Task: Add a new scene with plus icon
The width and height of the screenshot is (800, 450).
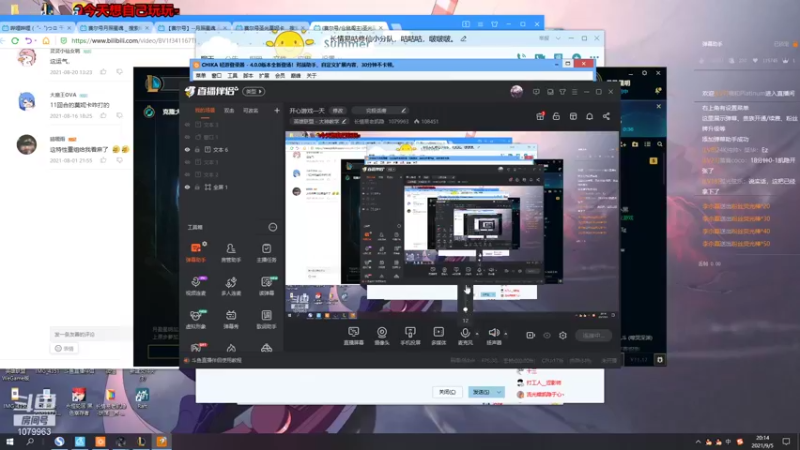Action: pos(277,110)
